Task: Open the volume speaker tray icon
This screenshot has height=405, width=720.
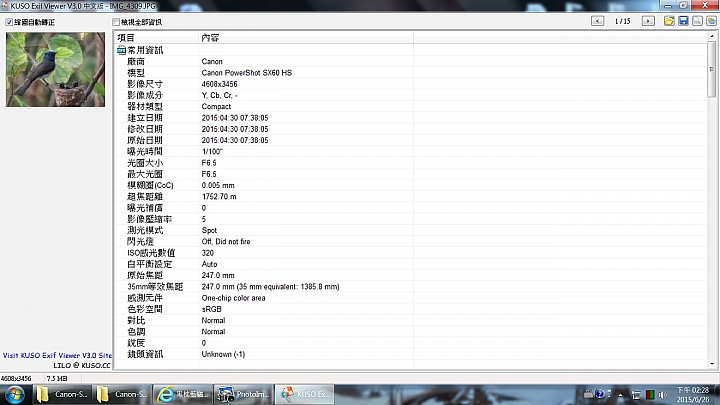Action: [x=663, y=394]
